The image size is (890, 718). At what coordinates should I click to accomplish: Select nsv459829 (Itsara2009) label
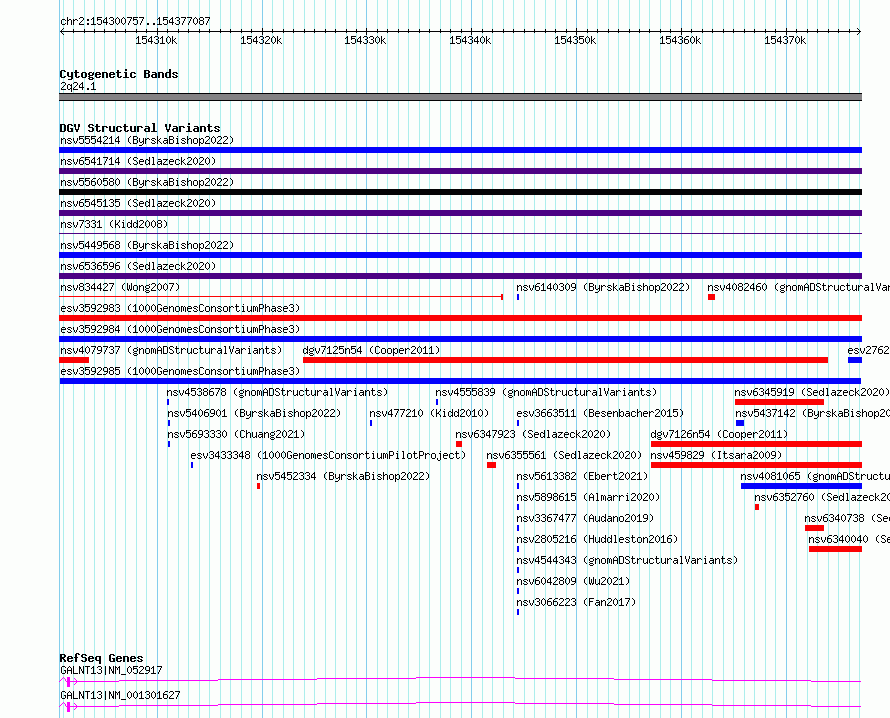716,455
